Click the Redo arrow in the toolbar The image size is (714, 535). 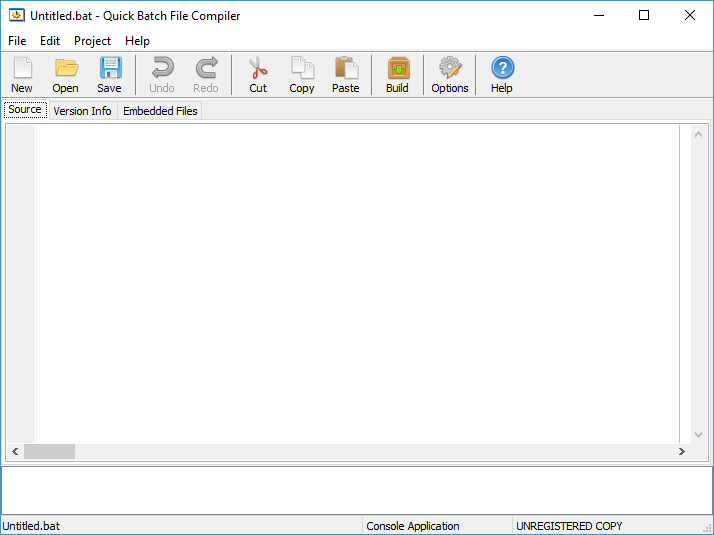(x=206, y=75)
